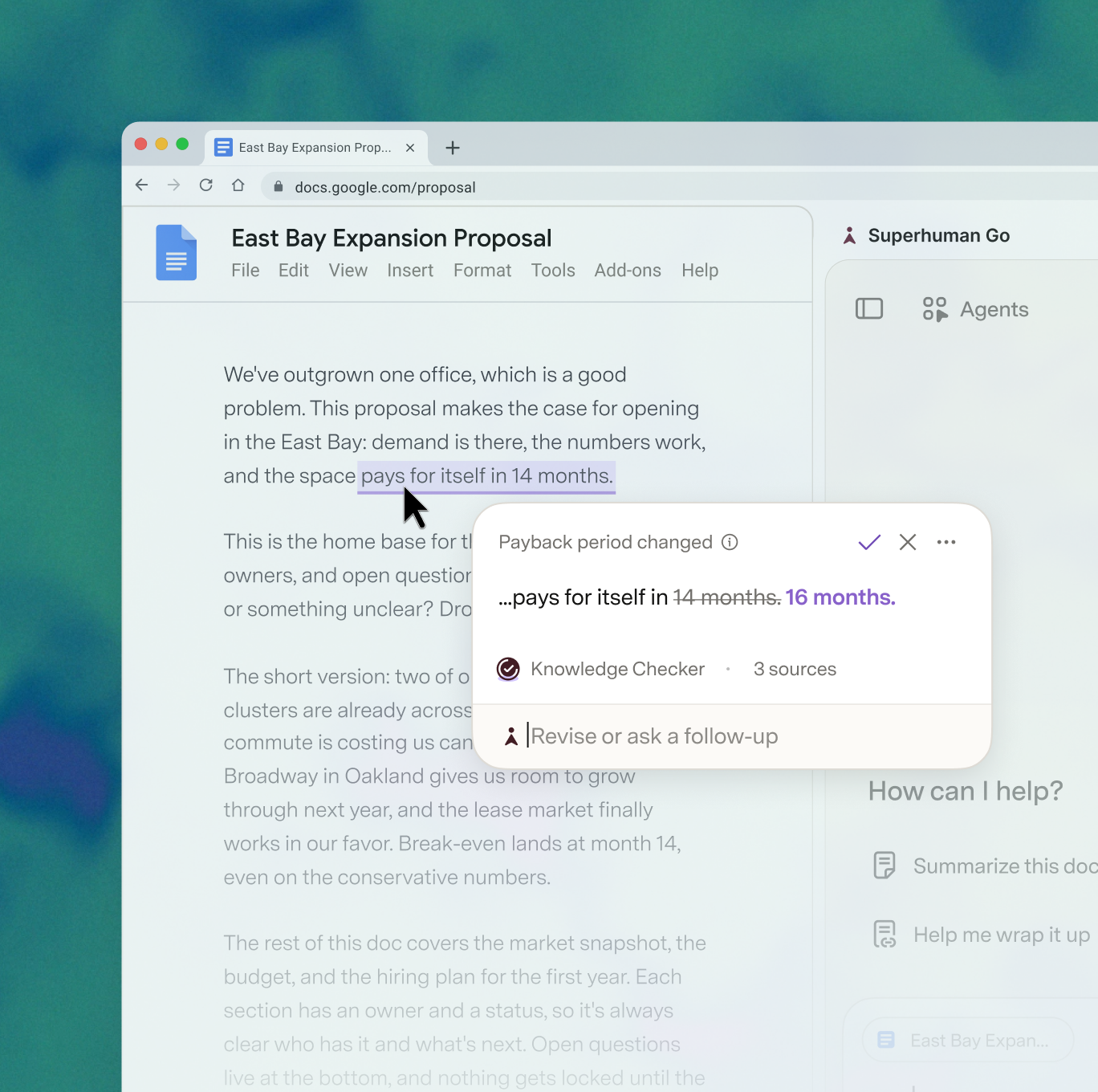Open the Agents button in Superhuman Go
This screenshot has height=1092, width=1098.
pyautogui.click(x=975, y=309)
